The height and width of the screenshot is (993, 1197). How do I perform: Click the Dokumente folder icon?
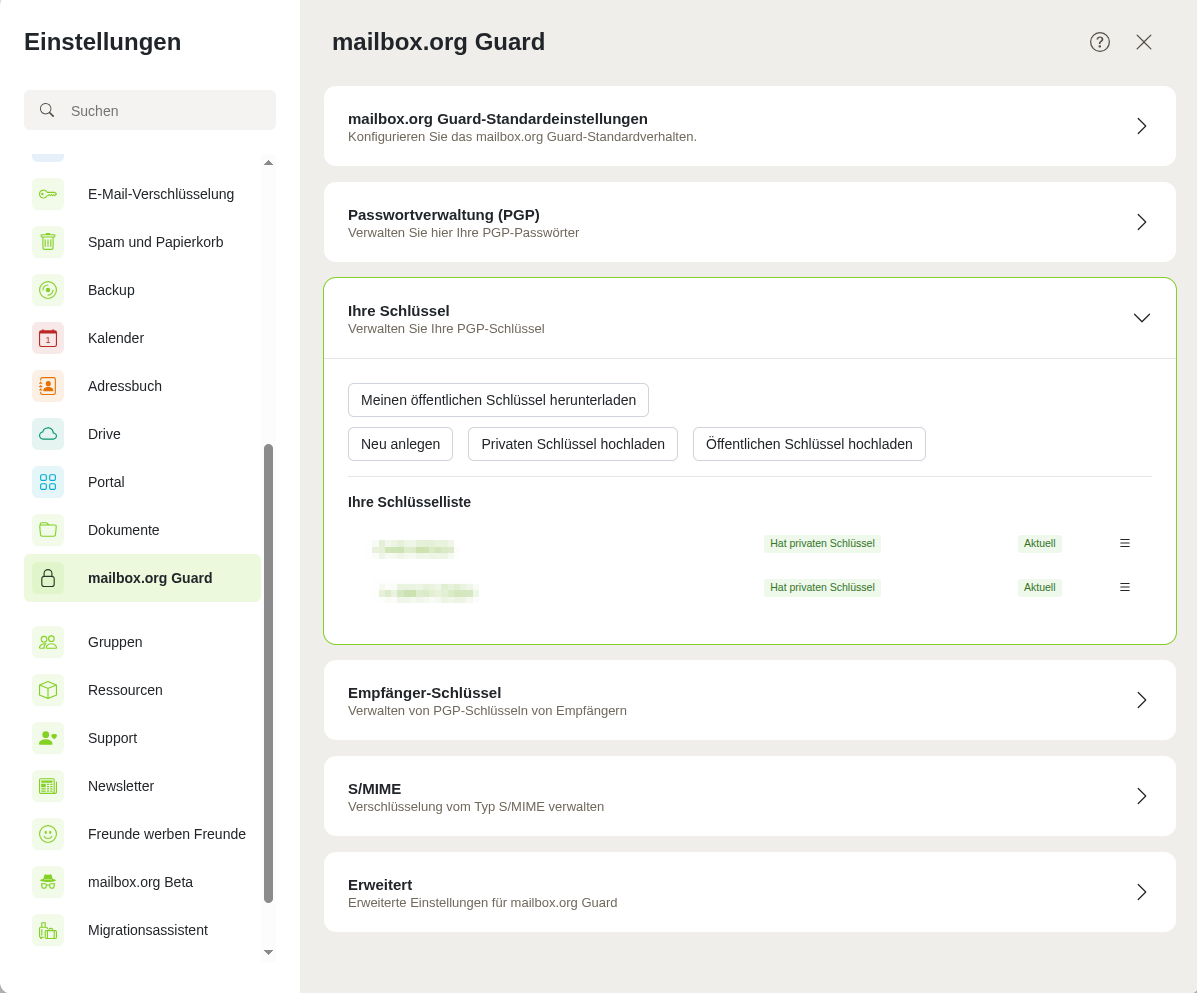pos(48,530)
